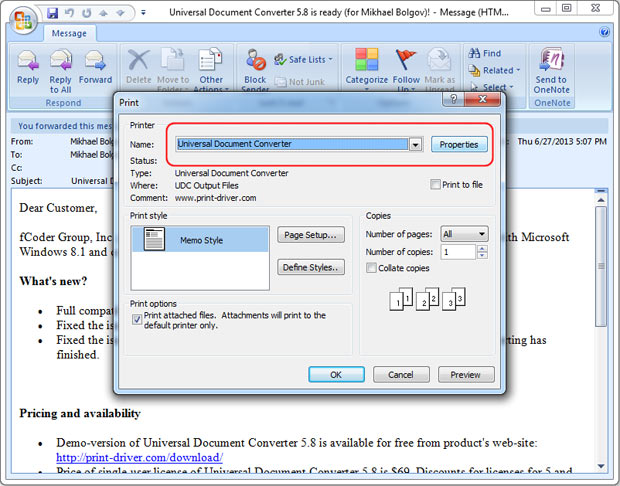This screenshot has width=620, height=486.
Task: Click the 'UDC Output Files' location text
Action: pos(206,185)
